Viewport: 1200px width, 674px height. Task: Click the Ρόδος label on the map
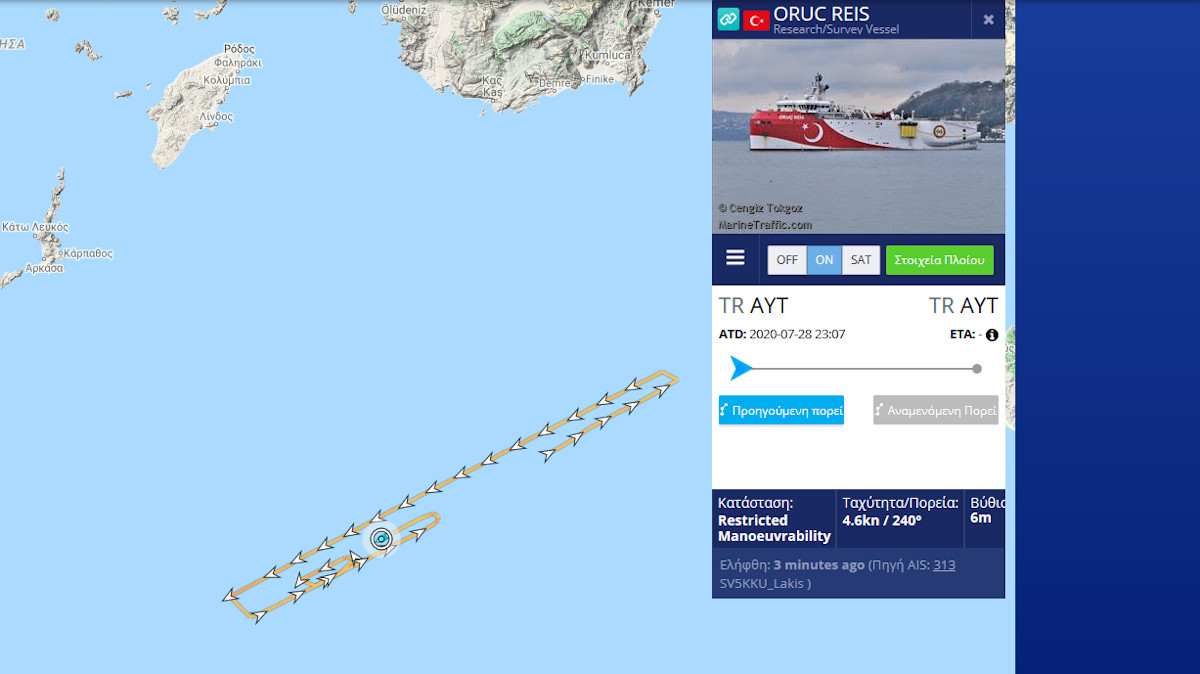tap(240, 49)
